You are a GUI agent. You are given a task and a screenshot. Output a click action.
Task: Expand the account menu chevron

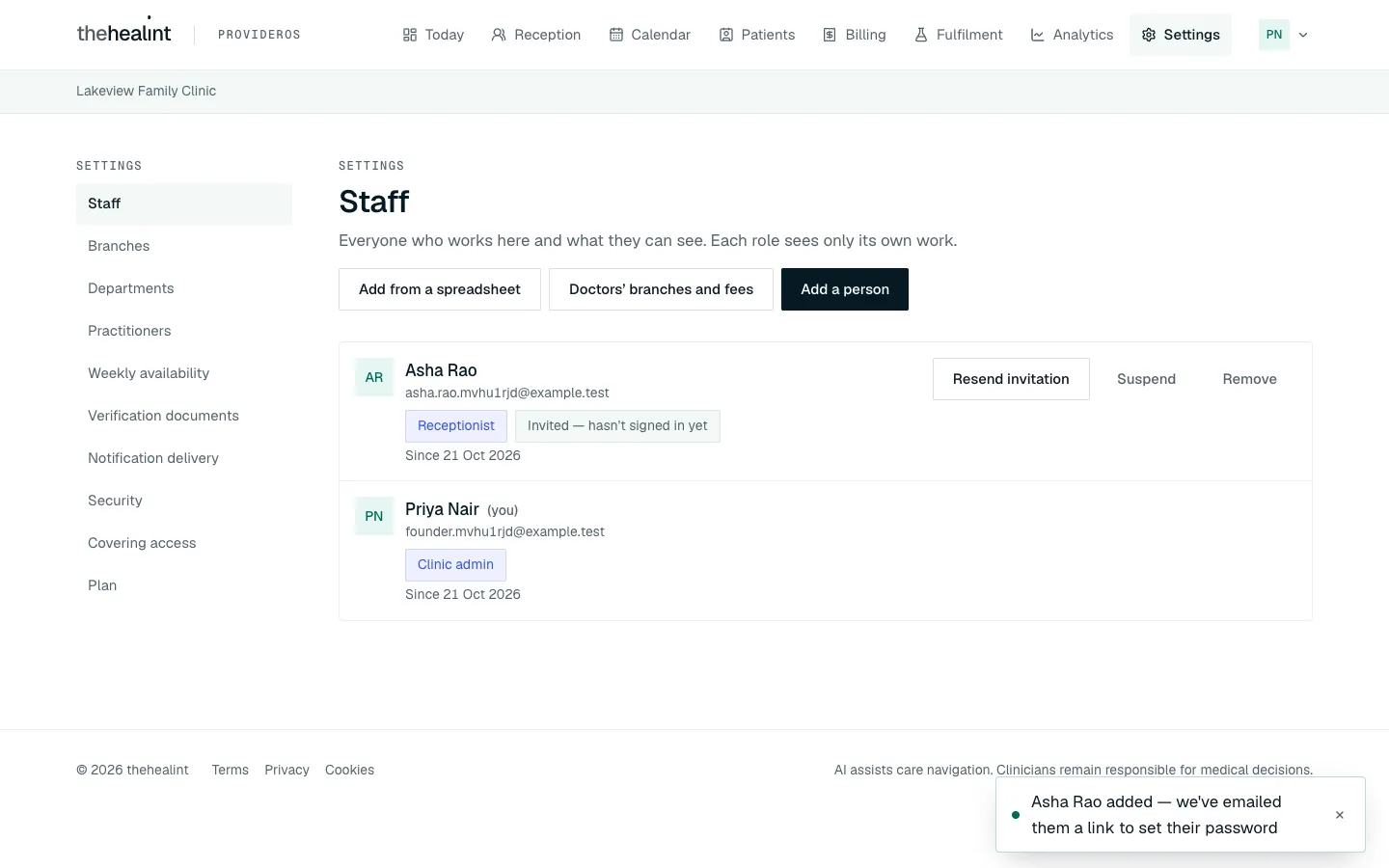pos(1303,35)
